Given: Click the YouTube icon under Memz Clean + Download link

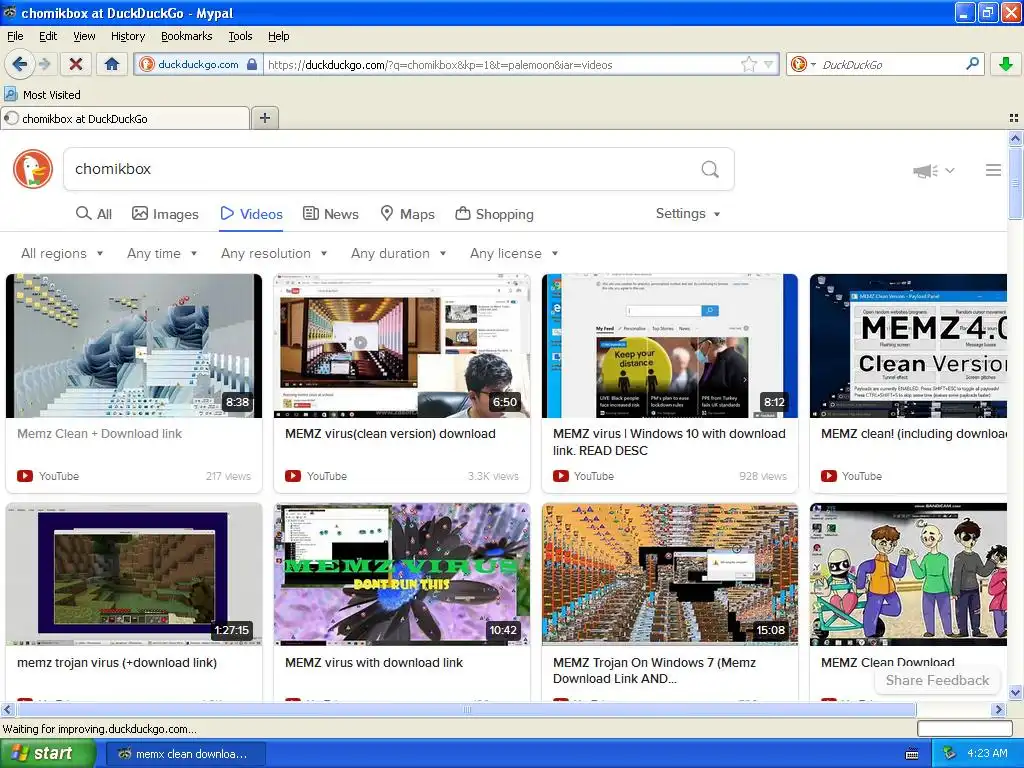Looking at the screenshot, I should click(x=25, y=476).
